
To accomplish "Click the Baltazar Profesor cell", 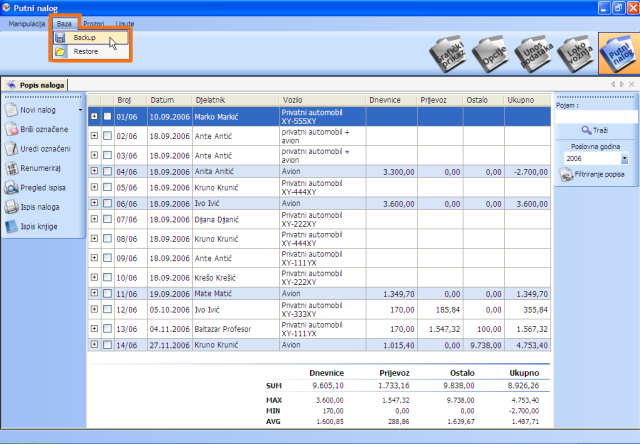I will [x=236, y=329].
